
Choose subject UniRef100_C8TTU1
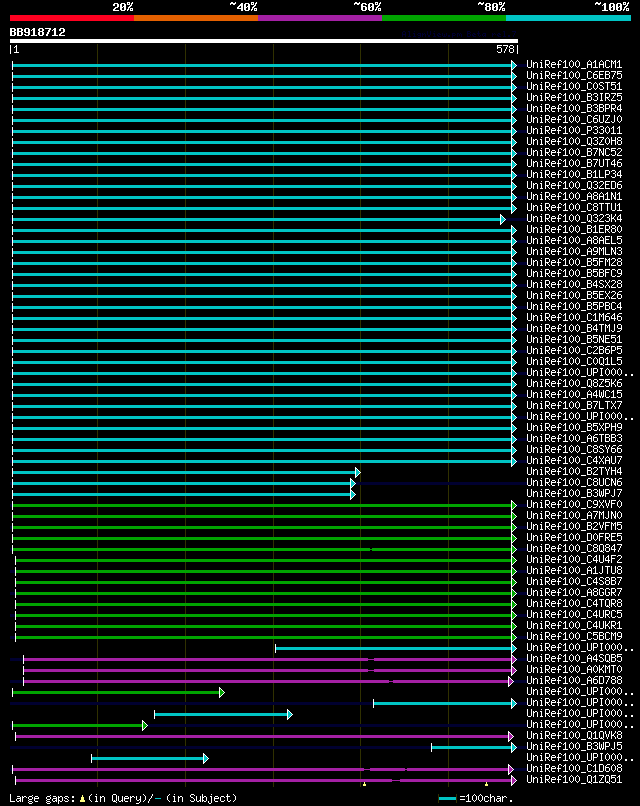click(x=574, y=208)
